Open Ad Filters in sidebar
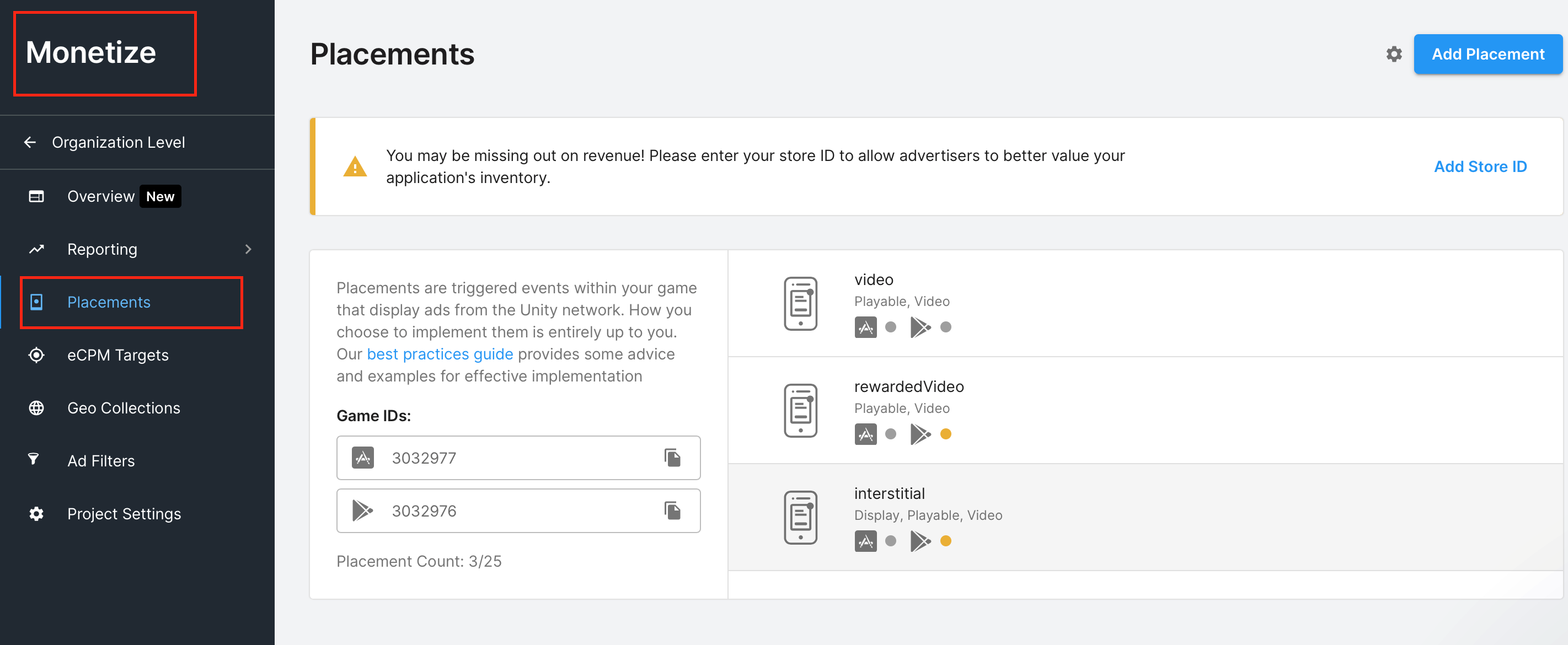1568x645 pixels. [101, 461]
